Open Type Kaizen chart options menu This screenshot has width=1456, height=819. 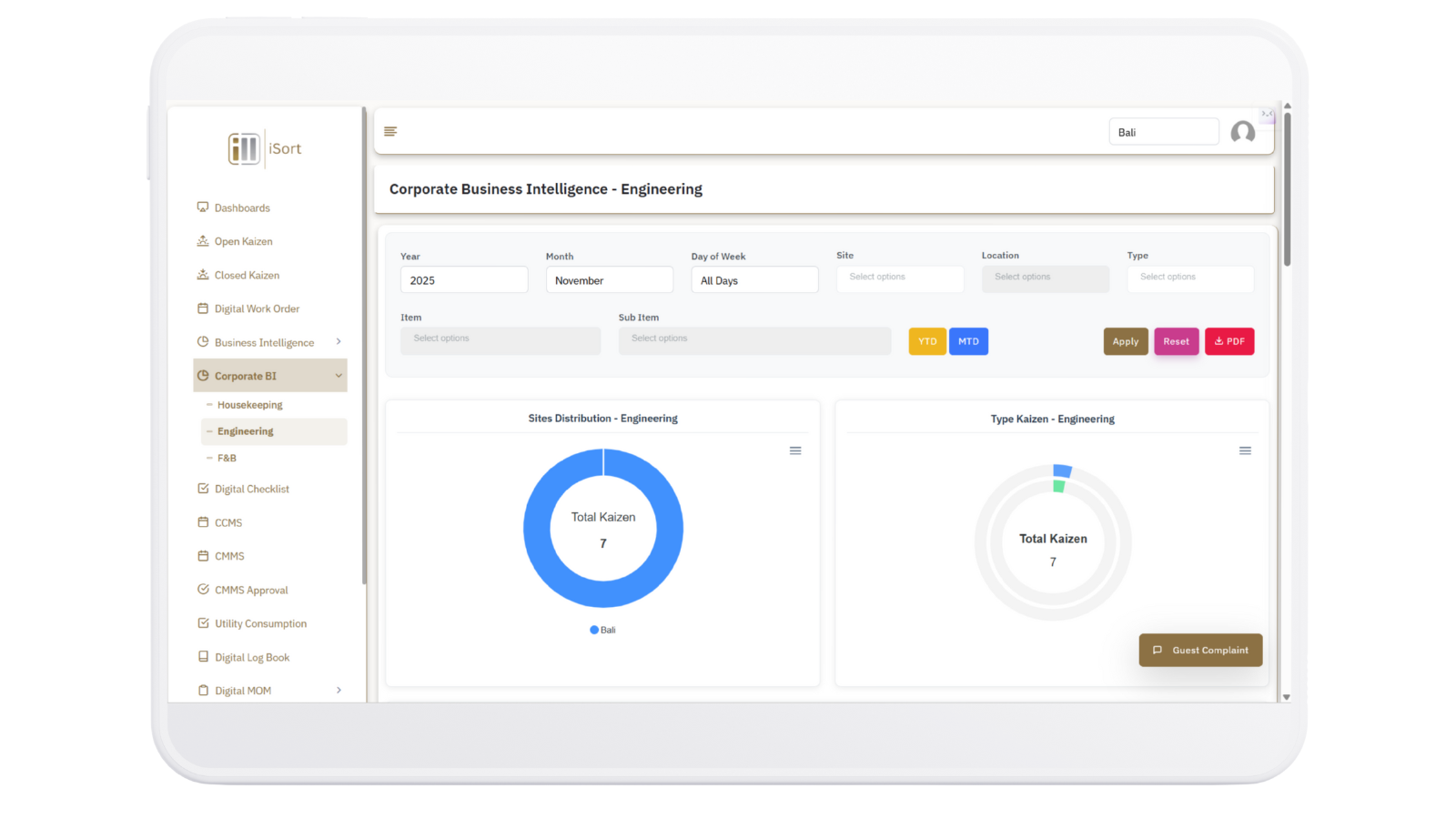[x=1245, y=451]
